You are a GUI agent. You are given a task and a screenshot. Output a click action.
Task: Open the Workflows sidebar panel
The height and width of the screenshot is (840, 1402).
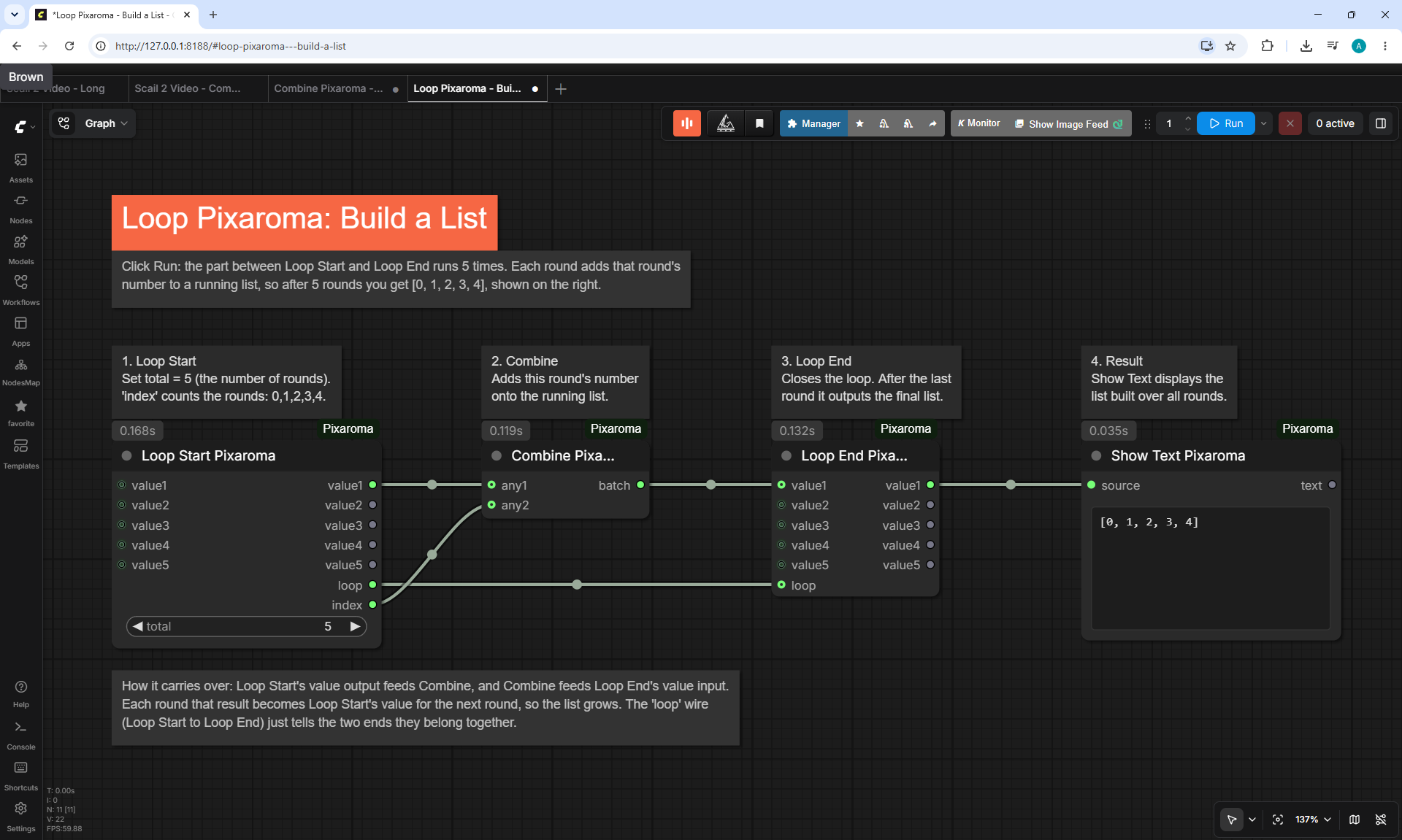coord(21,290)
